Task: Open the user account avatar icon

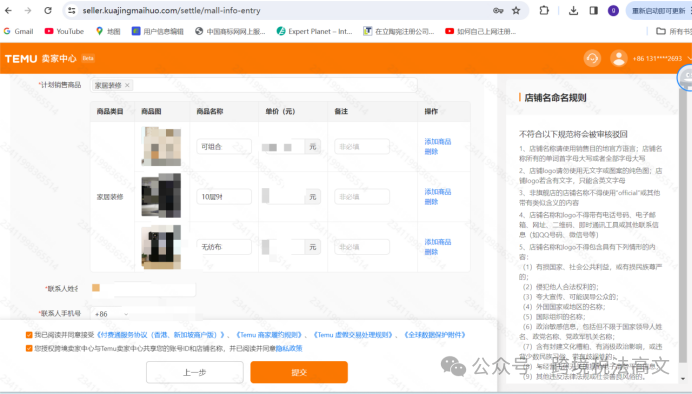Action: 619,58
